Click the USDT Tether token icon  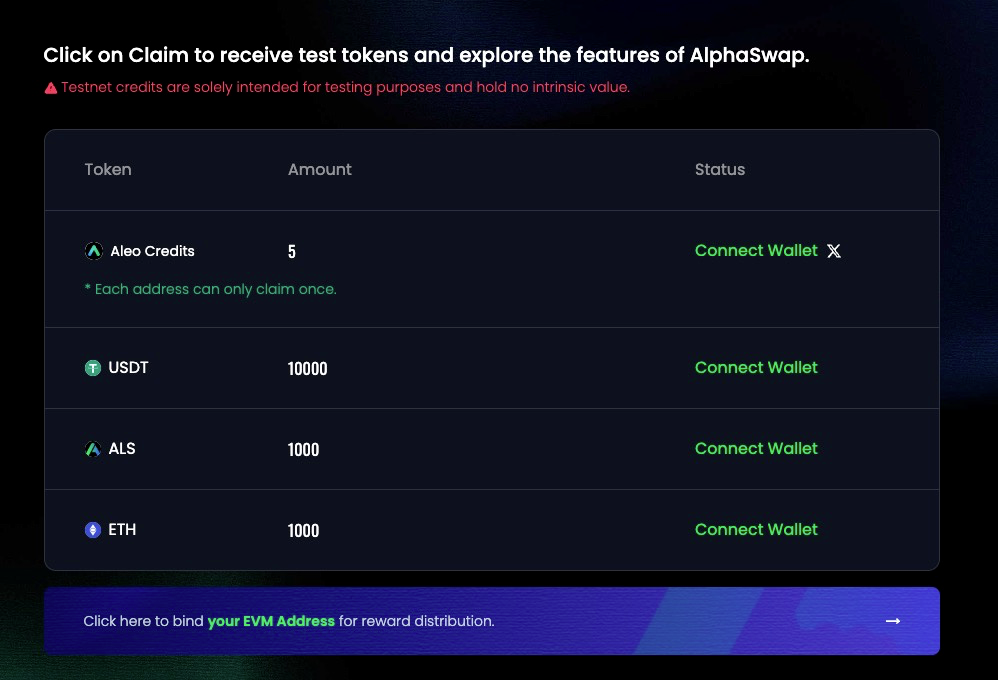(x=93, y=368)
